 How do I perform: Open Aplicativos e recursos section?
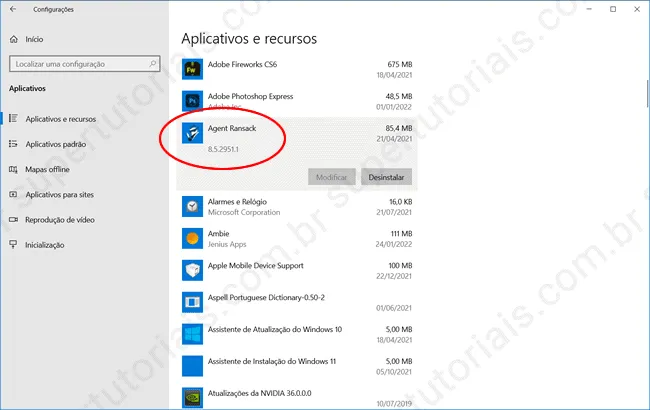pyautogui.click(x=61, y=119)
